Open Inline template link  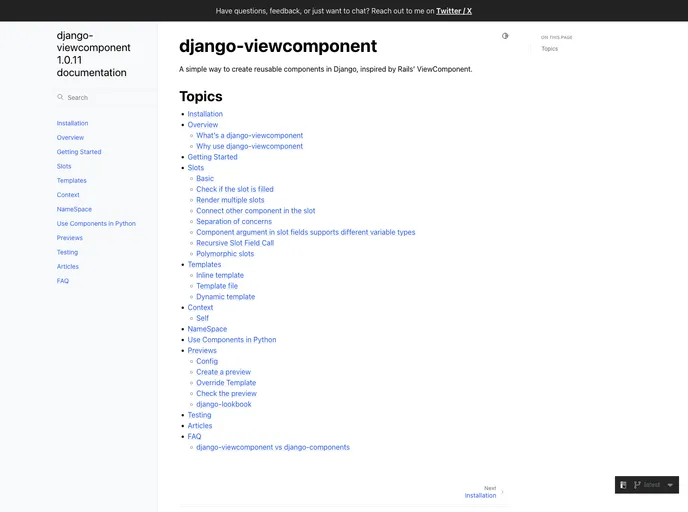[220, 275]
